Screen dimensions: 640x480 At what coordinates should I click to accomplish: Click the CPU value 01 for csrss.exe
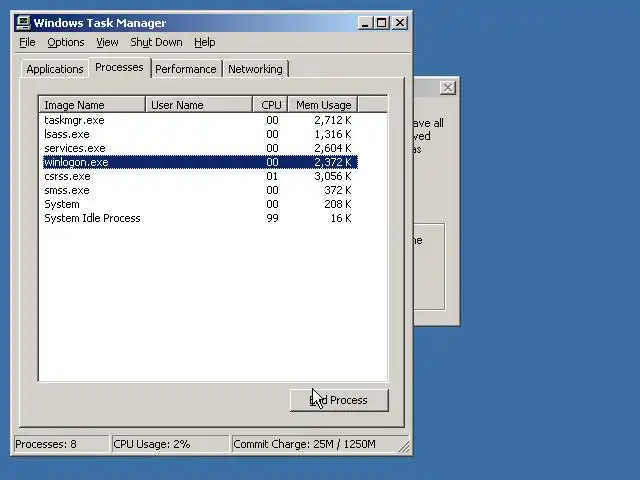pos(272,176)
